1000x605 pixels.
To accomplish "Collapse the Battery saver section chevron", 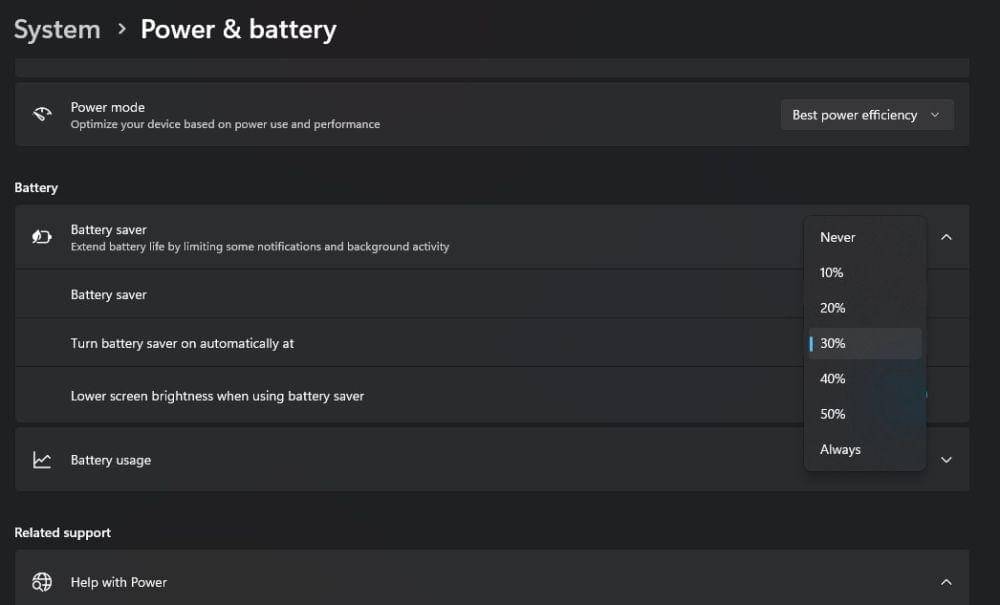I will 946,237.
